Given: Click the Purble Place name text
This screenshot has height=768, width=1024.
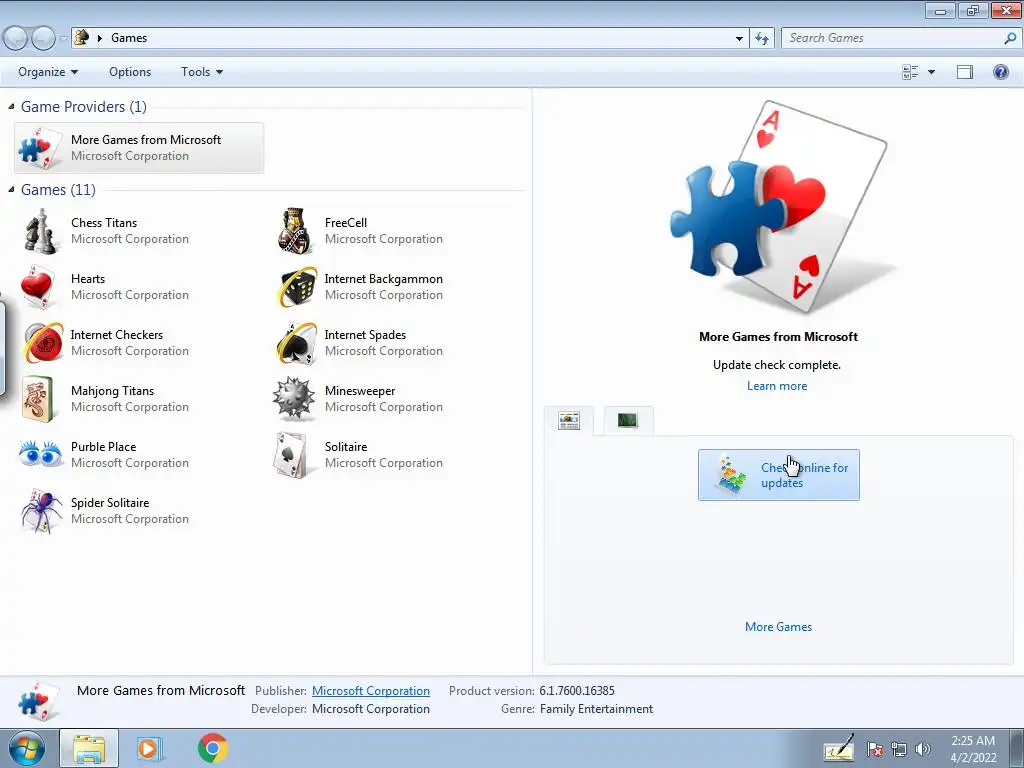Looking at the screenshot, I should click(x=103, y=447).
